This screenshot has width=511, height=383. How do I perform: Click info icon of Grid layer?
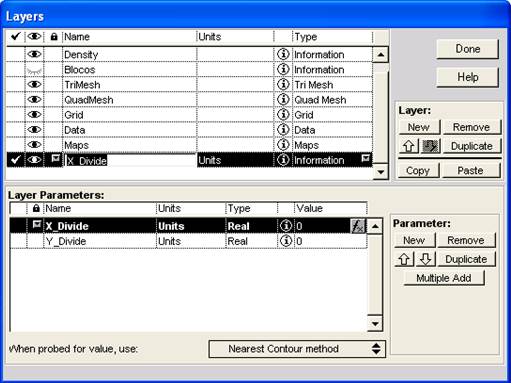(283, 114)
